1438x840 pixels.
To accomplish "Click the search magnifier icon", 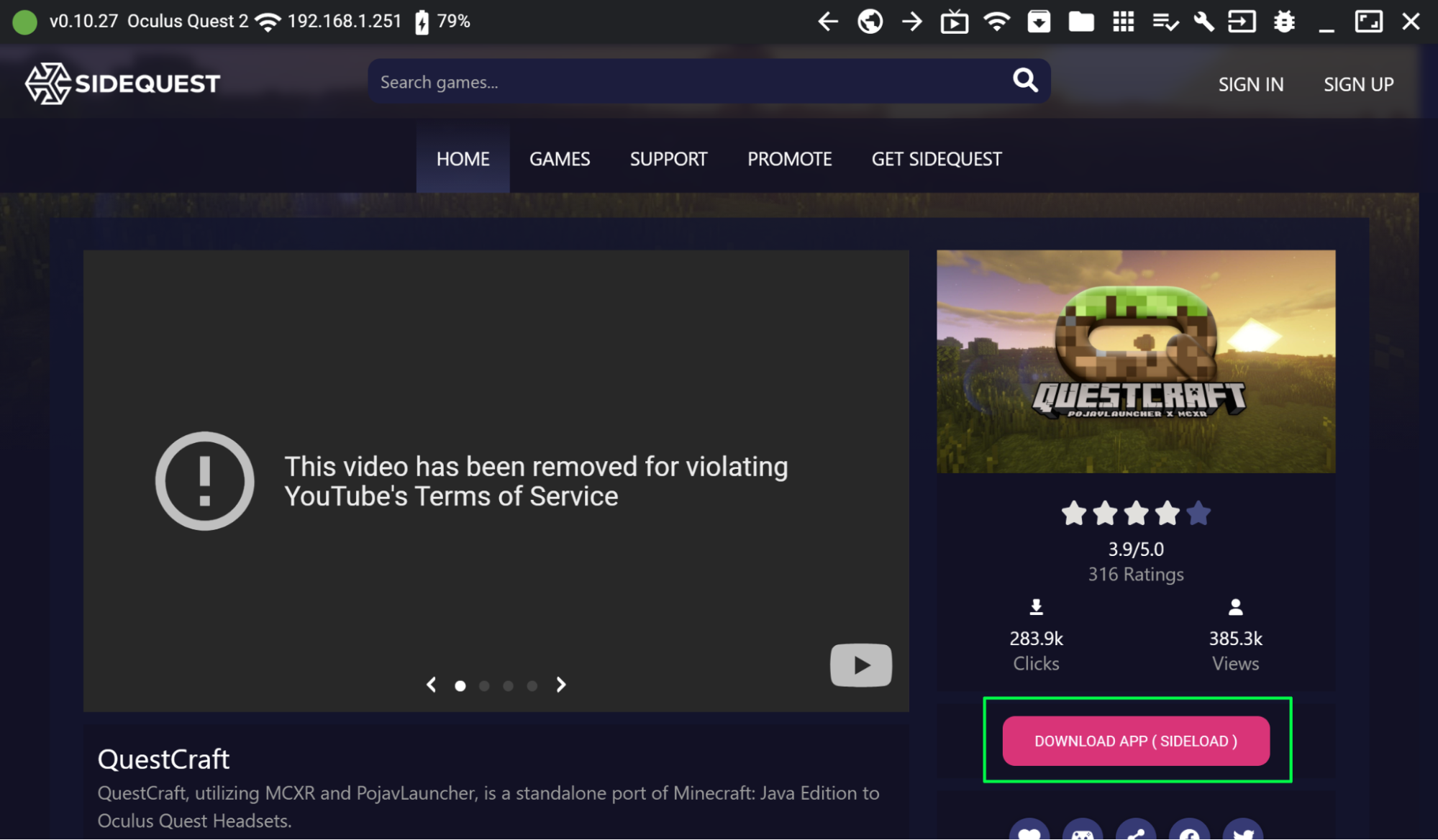I will (1025, 80).
